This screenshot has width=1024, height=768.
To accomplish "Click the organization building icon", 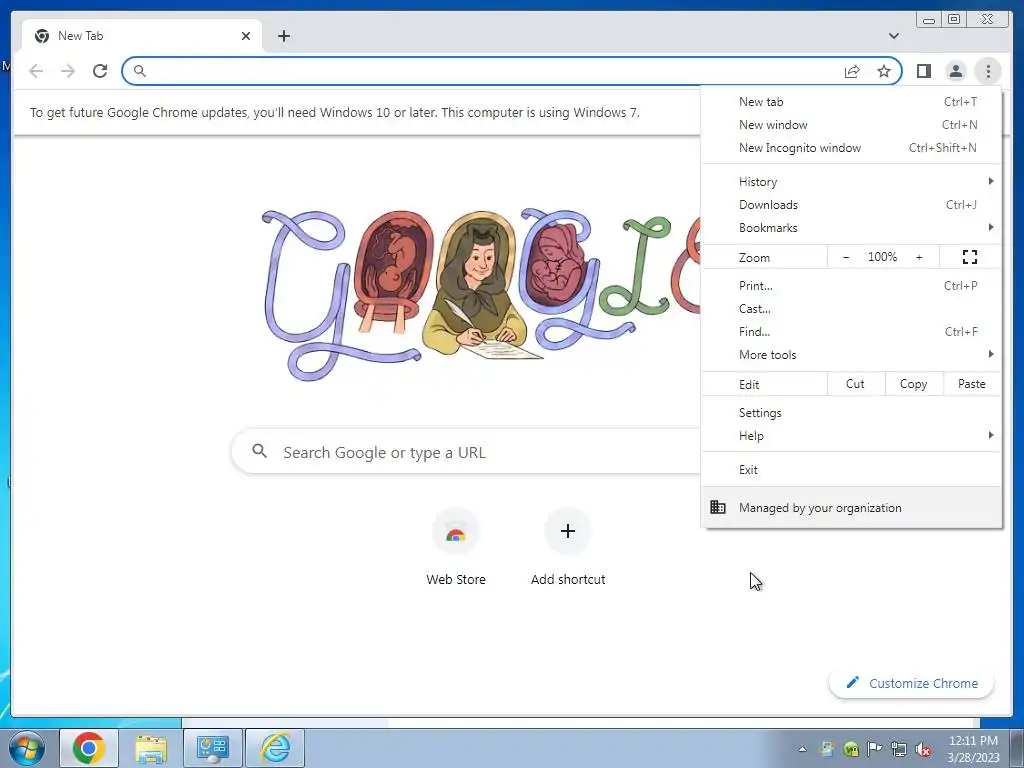I will [718, 507].
